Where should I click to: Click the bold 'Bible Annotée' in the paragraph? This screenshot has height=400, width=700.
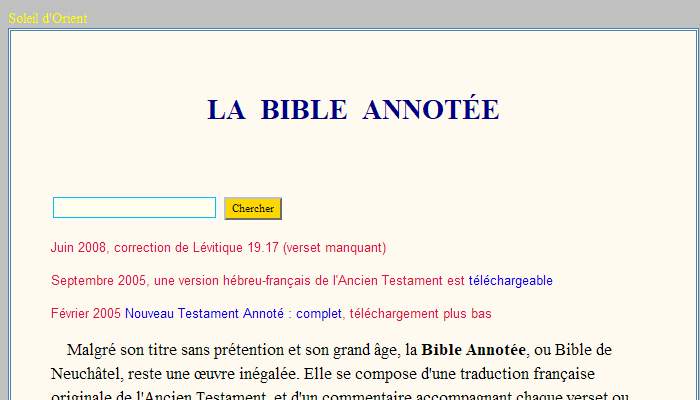[473, 350]
